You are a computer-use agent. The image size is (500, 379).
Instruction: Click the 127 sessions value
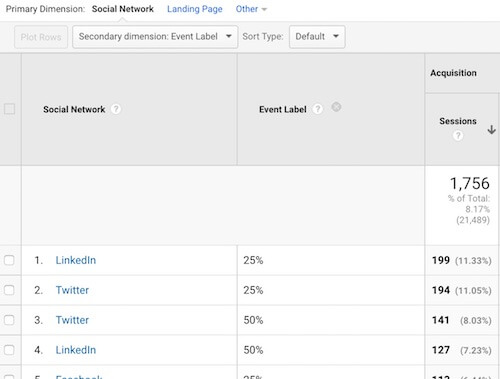click(441, 350)
